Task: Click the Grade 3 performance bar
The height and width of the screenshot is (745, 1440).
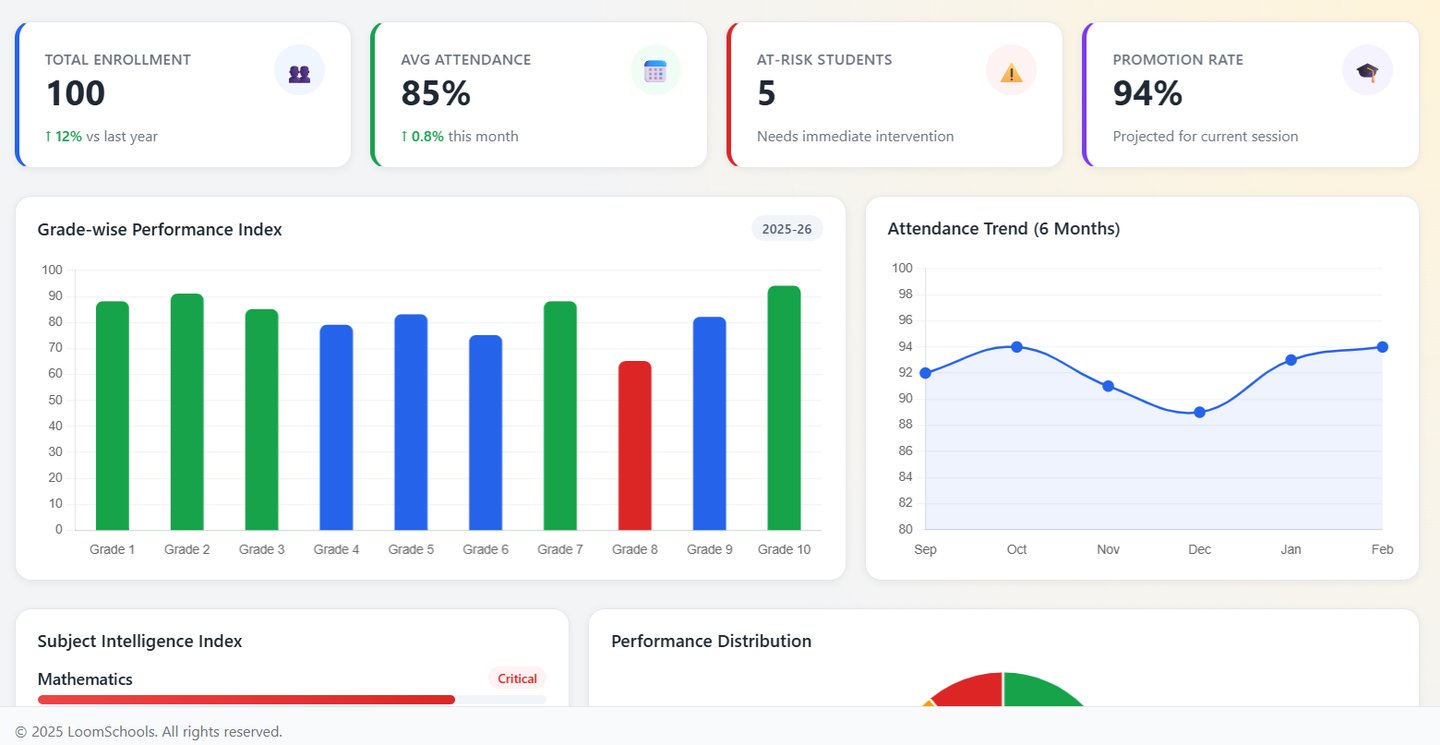Action: pos(262,419)
